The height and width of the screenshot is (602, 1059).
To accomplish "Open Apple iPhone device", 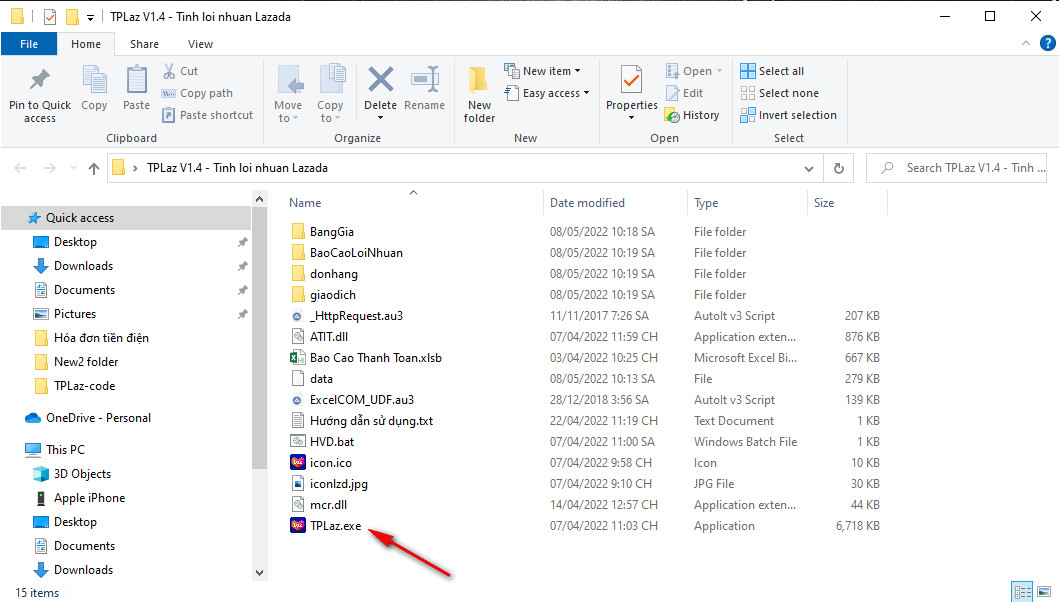I will 89,498.
